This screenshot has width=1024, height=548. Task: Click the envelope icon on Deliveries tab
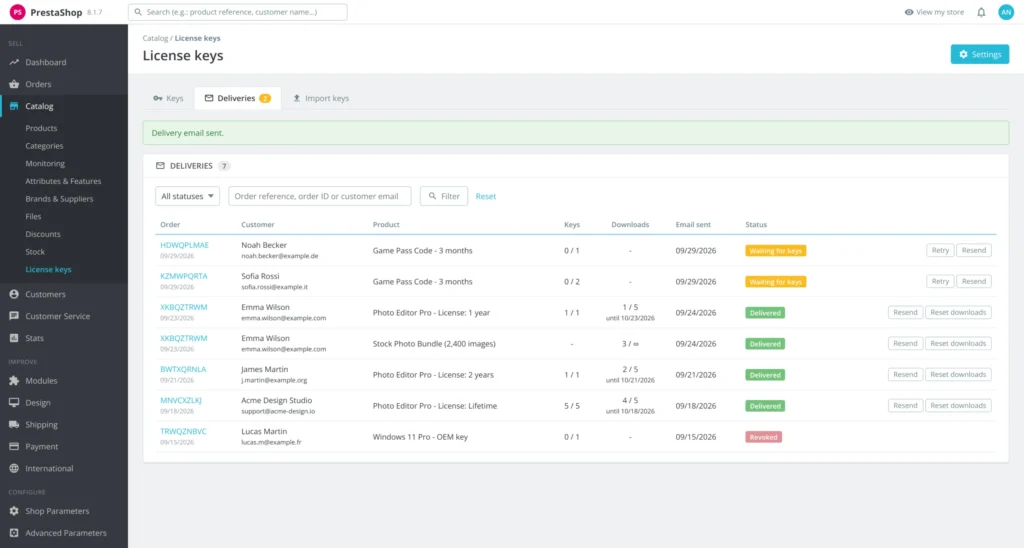209,98
